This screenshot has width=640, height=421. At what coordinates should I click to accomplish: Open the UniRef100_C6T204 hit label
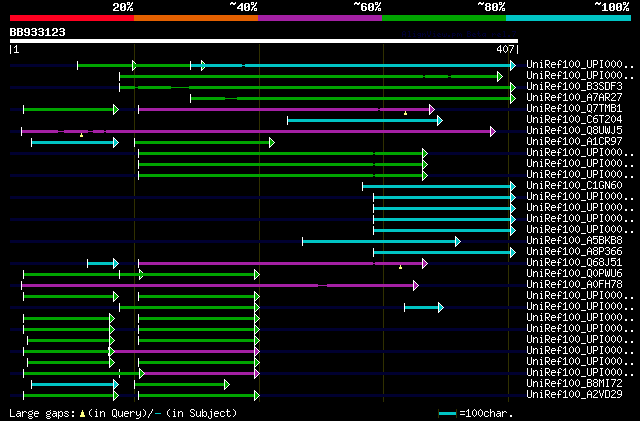[574, 120]
